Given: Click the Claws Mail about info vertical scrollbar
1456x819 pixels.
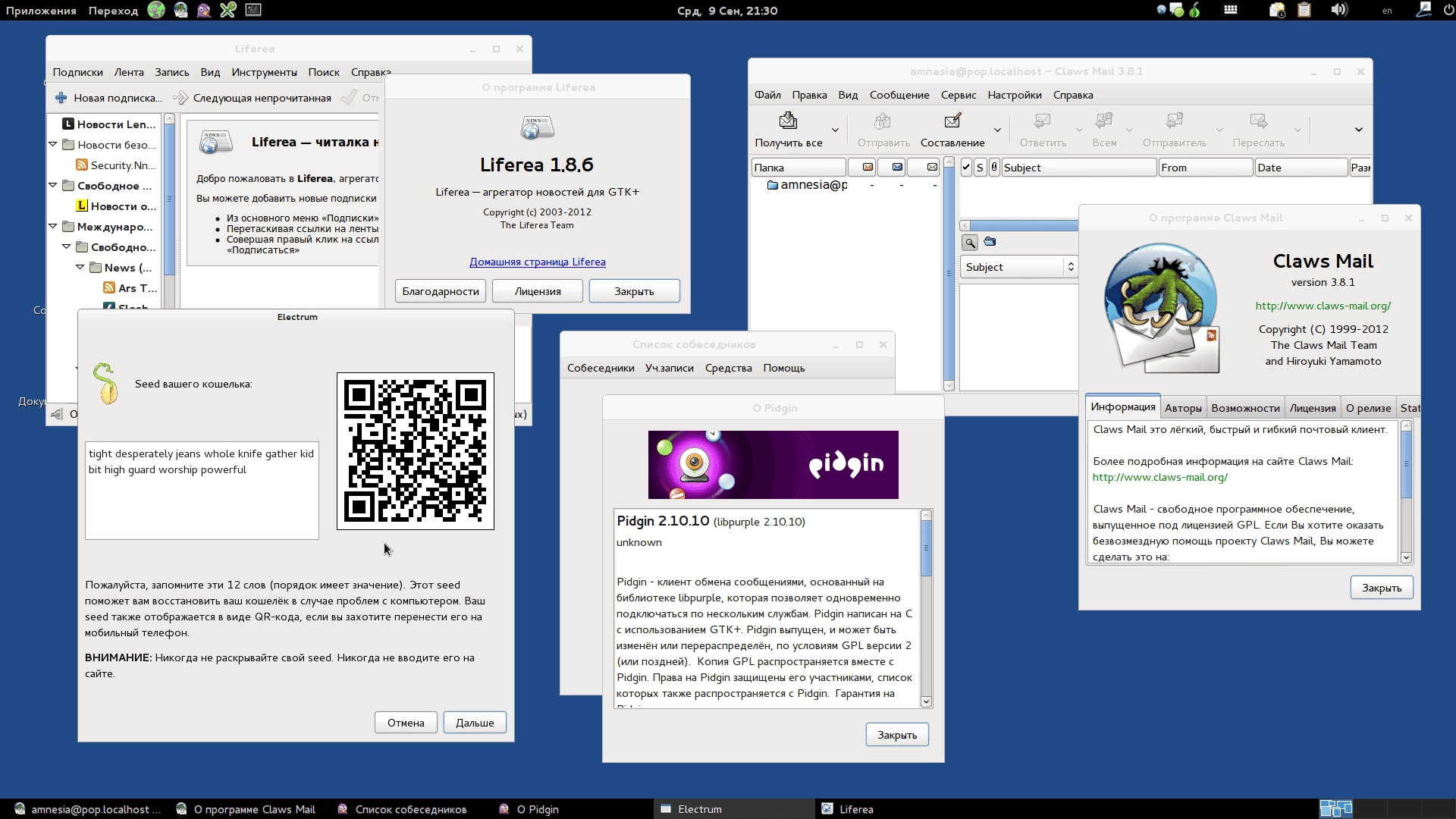Looking at the screenshot, I should pyautogui.click(x=1406, y=492).
